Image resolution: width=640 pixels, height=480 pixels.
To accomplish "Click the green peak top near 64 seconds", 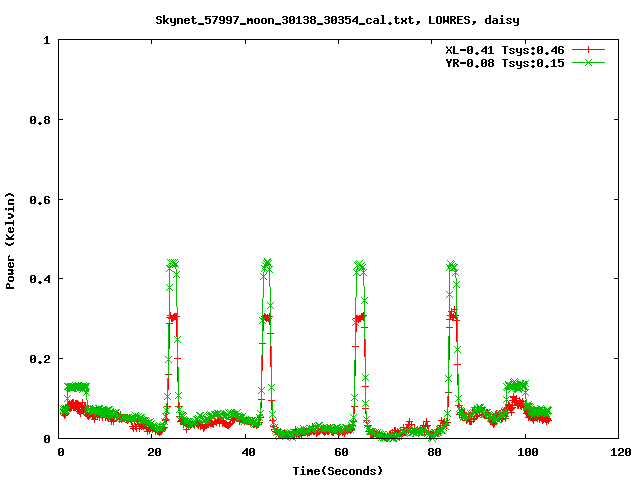I will pyautogui.click(x=360, y=265).
